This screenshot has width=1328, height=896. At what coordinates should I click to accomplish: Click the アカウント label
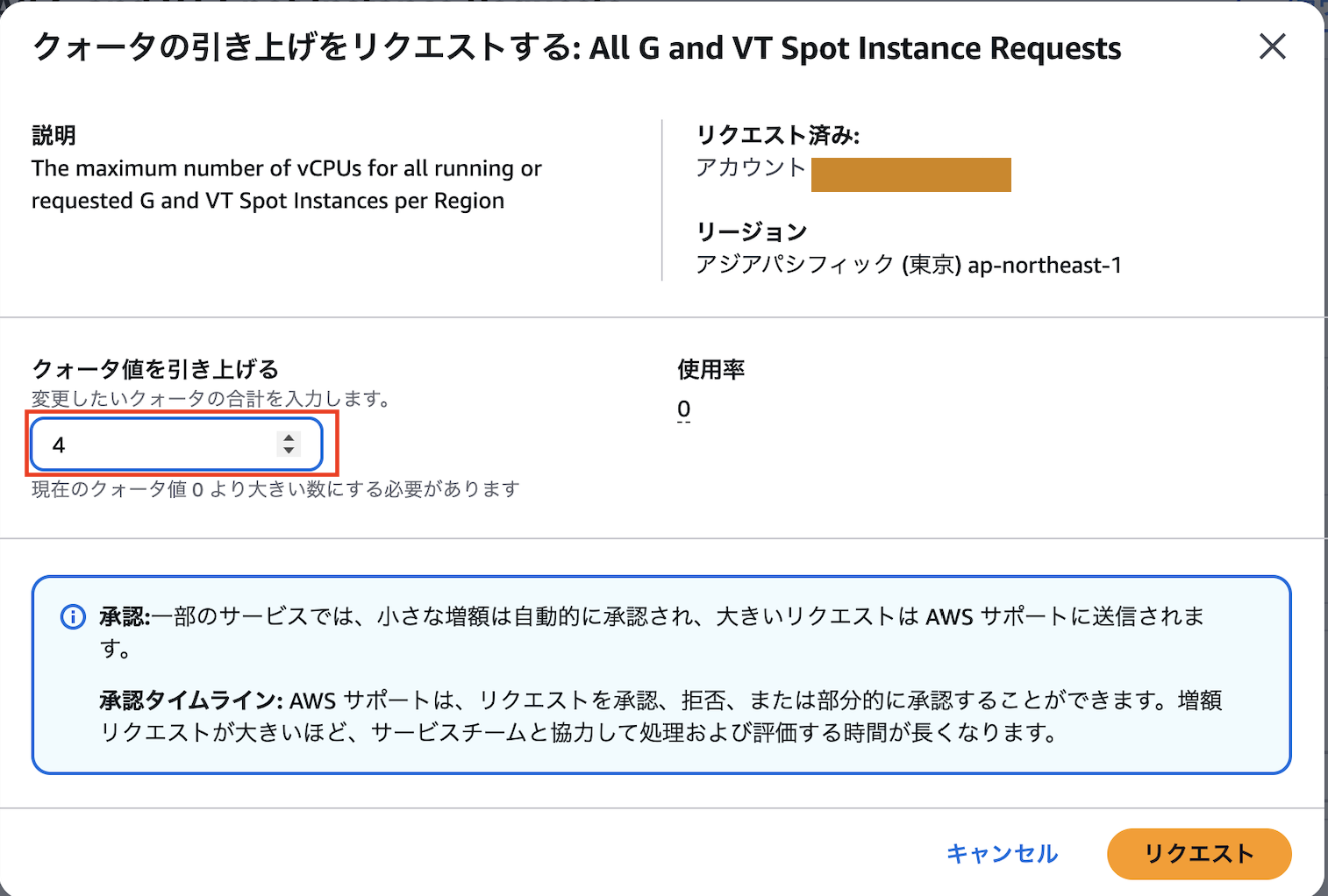[x=751, y=167]
